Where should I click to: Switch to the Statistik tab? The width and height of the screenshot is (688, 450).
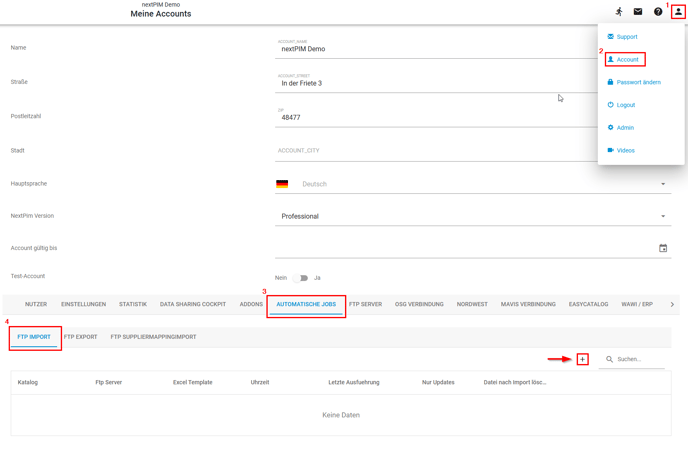tap(133, 304)
